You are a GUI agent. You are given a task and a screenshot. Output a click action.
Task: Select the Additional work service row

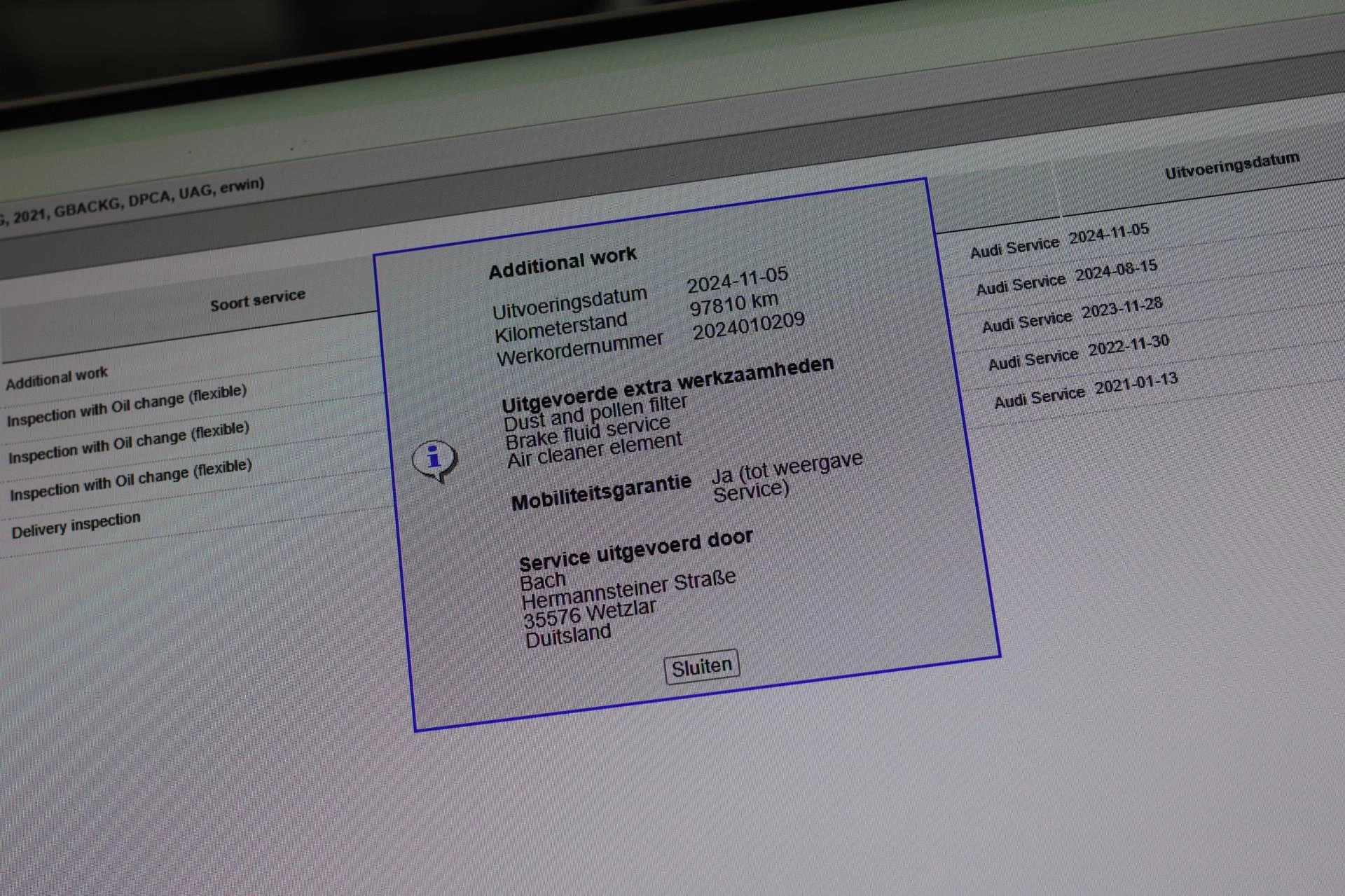(57, 378)
